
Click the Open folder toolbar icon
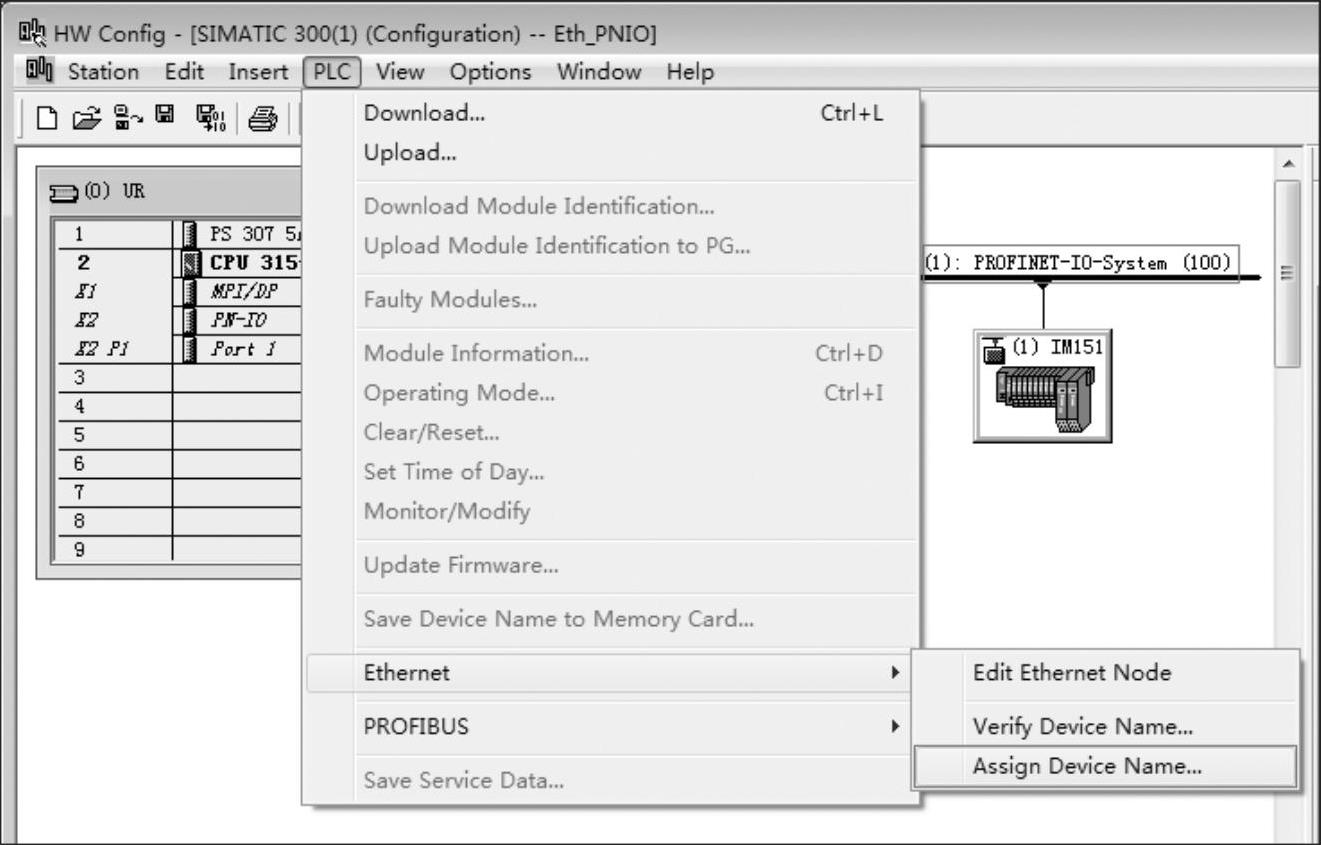point(89,119)
